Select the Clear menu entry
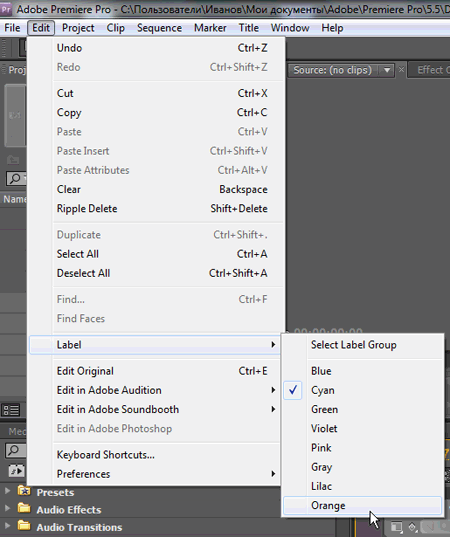450x537 pixels. [157, 189]
